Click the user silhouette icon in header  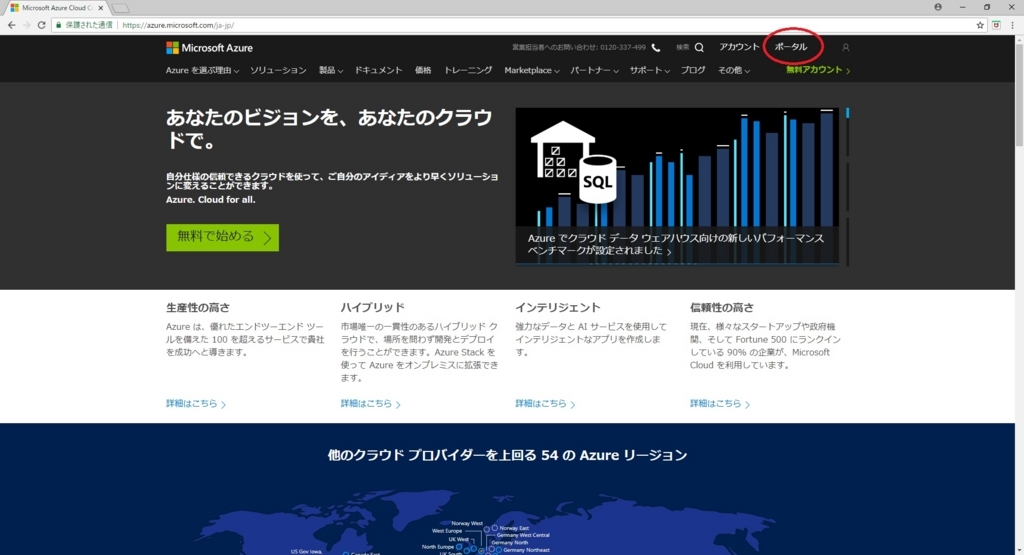[845, 48]
